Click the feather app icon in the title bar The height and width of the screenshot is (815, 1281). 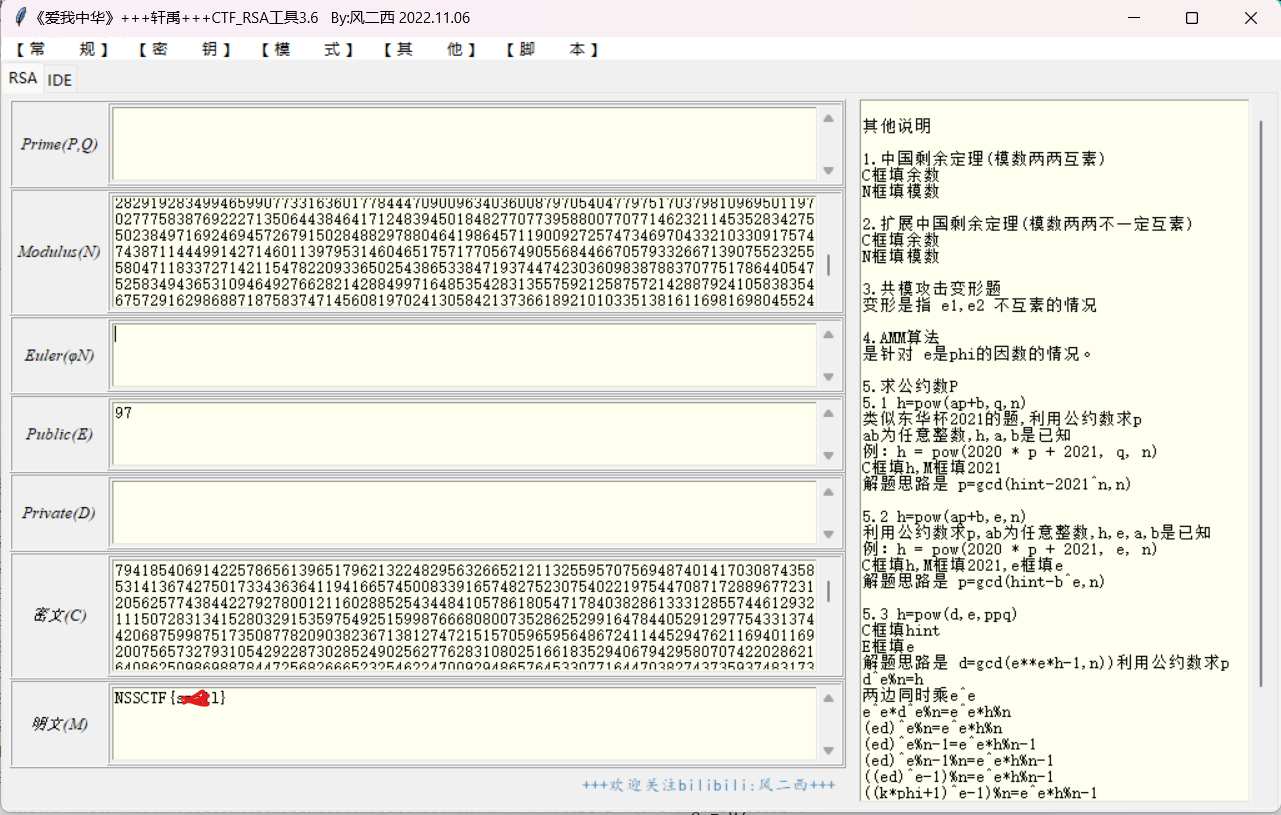pyautogui.click(x=19, y=18)
